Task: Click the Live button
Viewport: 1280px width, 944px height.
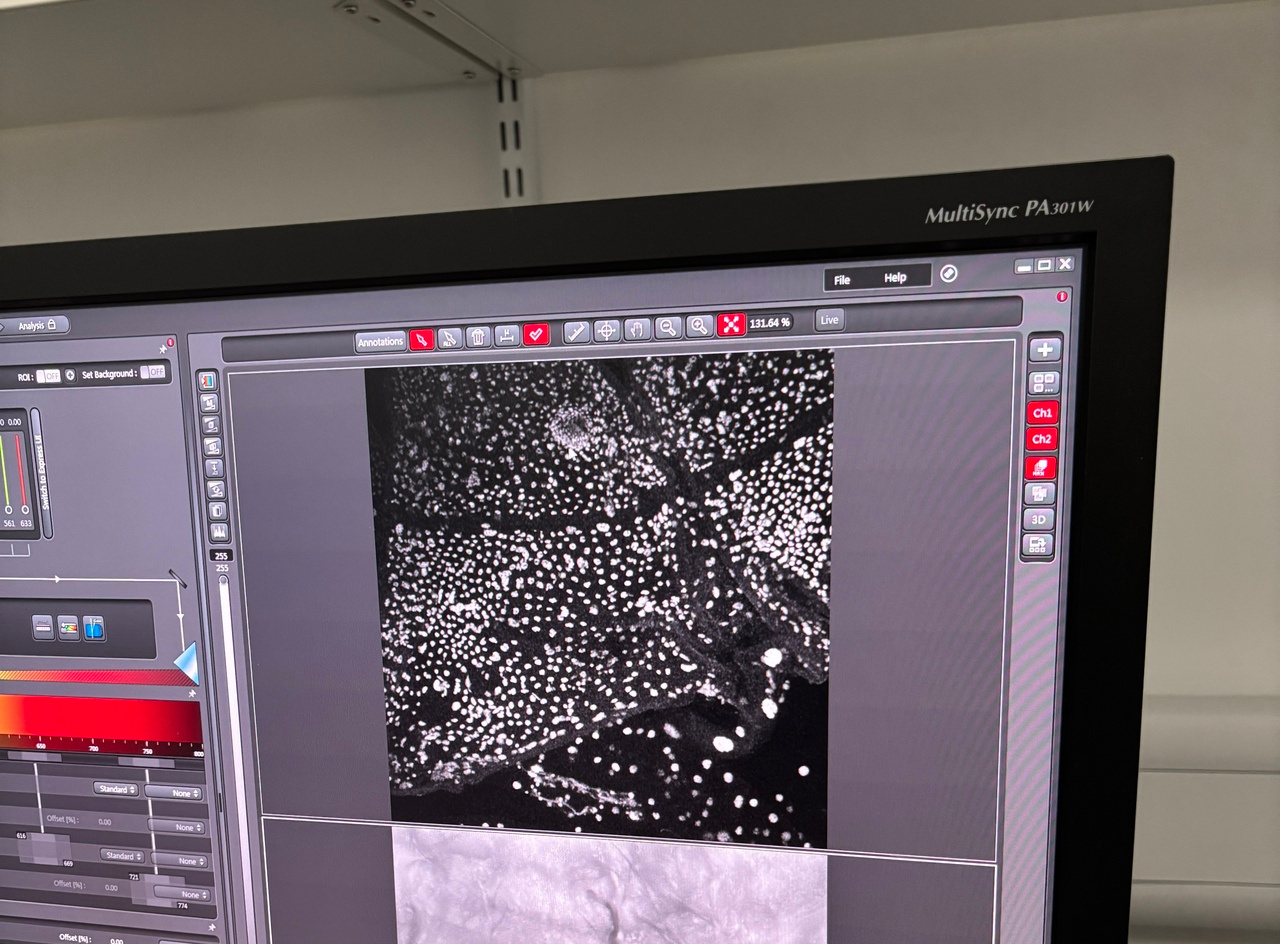Action: 829,320
